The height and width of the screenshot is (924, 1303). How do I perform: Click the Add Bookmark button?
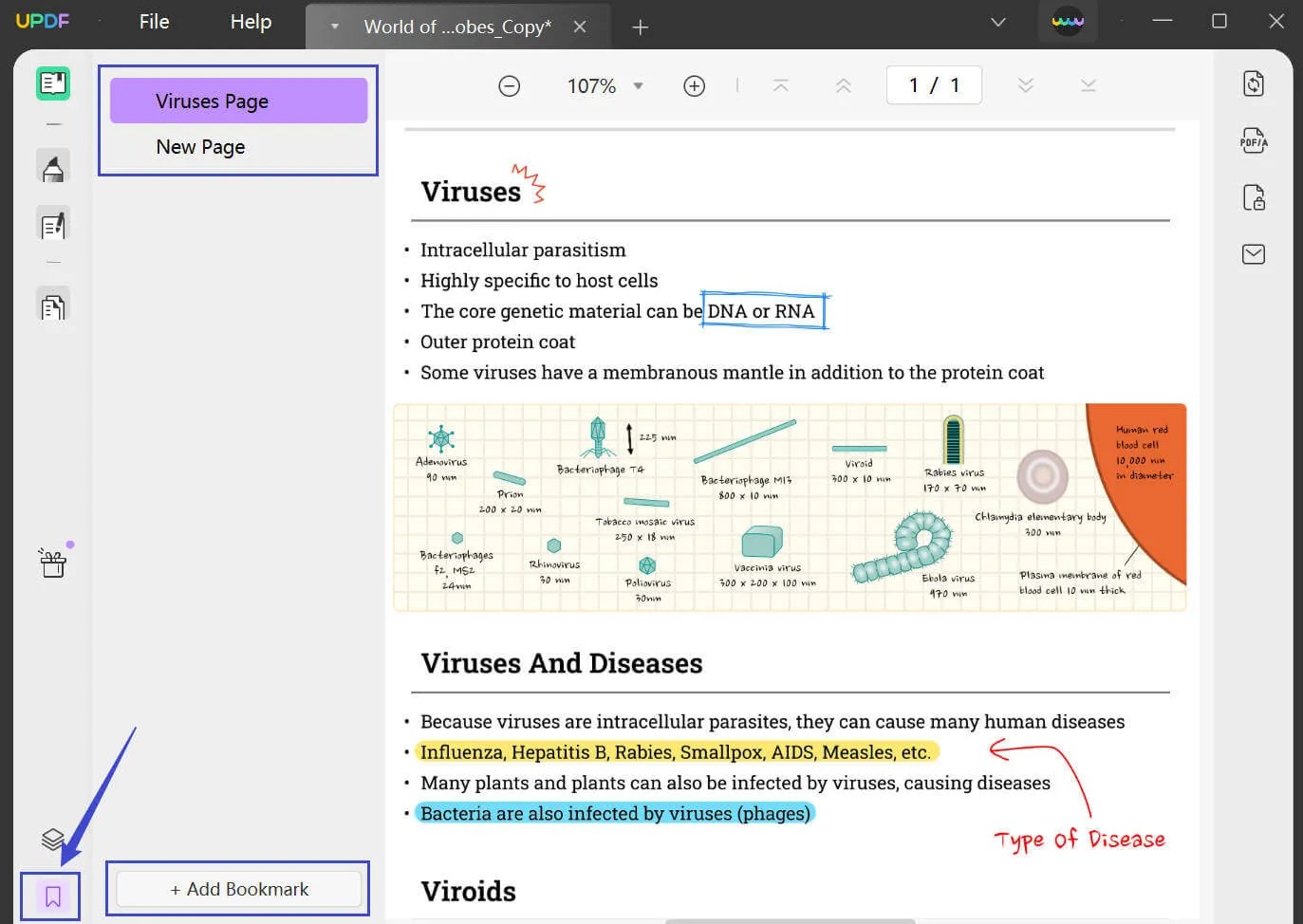[x=238, y=889]
